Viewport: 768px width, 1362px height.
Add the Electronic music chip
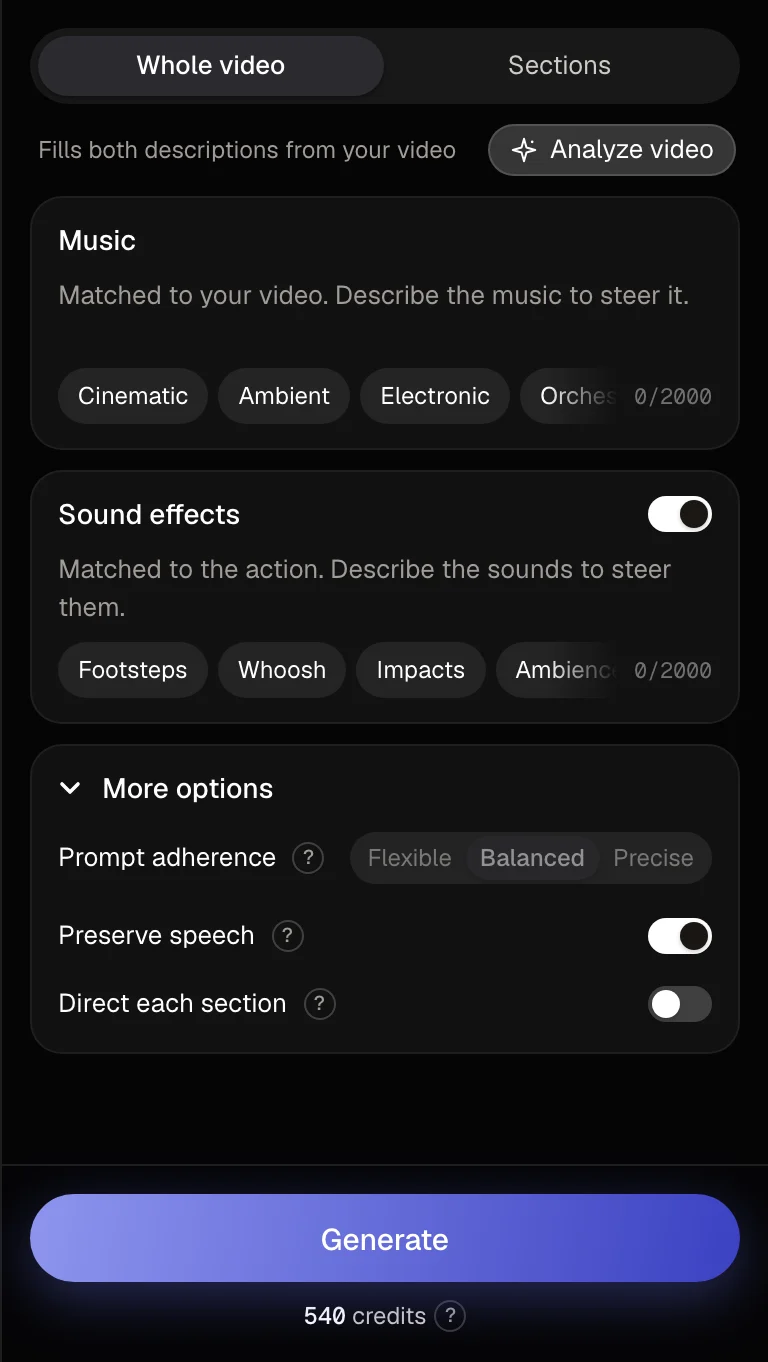pos(435,396)
